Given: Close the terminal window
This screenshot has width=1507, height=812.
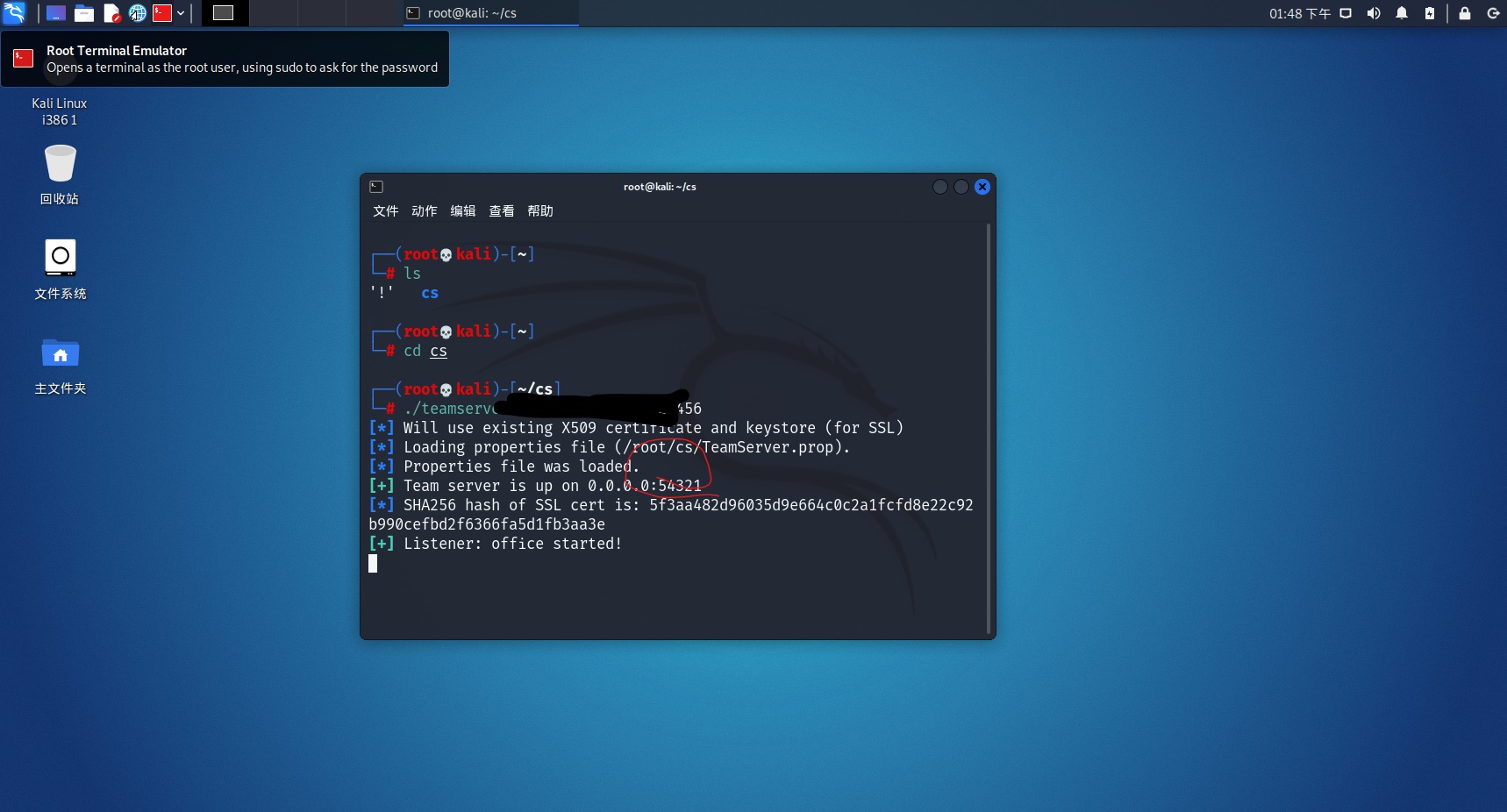Looking at the screenshot, I should pos(982,187).
